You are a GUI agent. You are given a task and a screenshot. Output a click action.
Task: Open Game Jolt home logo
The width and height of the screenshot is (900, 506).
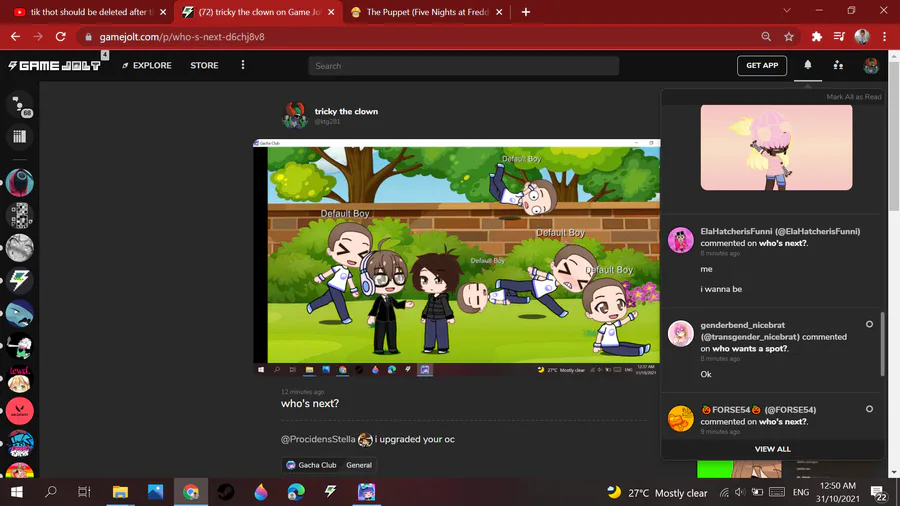tap(55, 65)
